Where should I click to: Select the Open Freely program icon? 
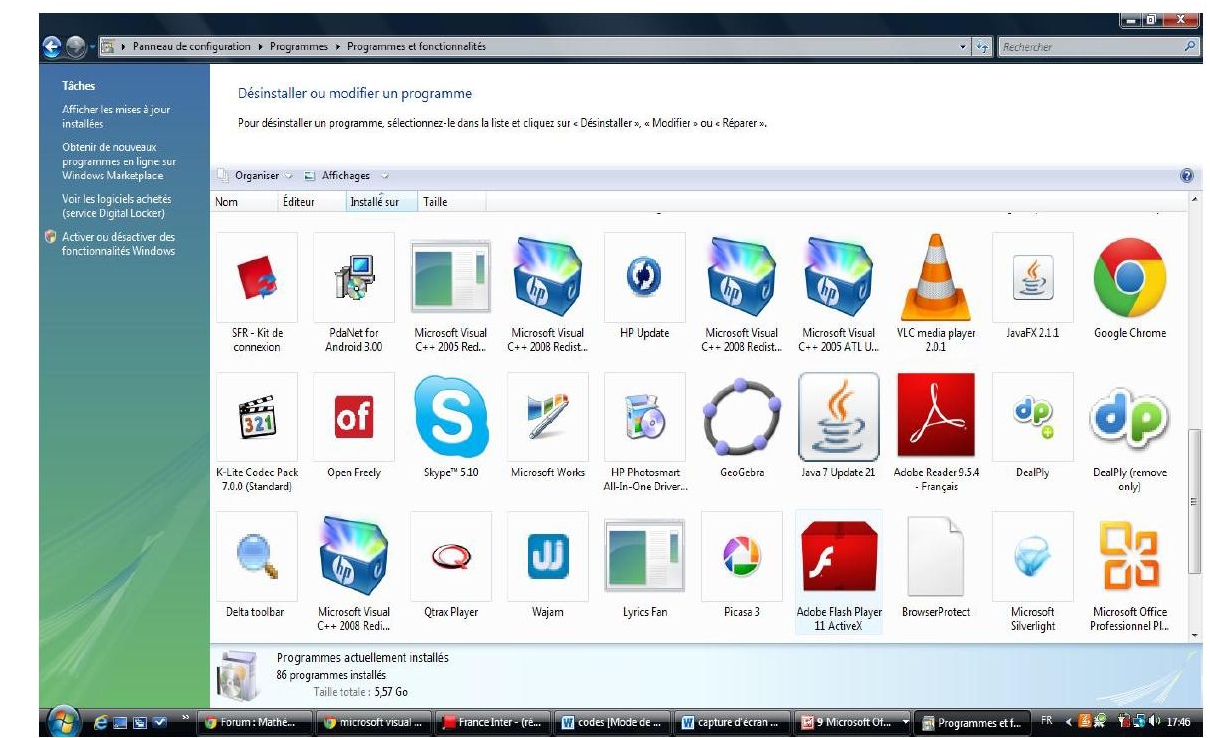click(354, 415)
